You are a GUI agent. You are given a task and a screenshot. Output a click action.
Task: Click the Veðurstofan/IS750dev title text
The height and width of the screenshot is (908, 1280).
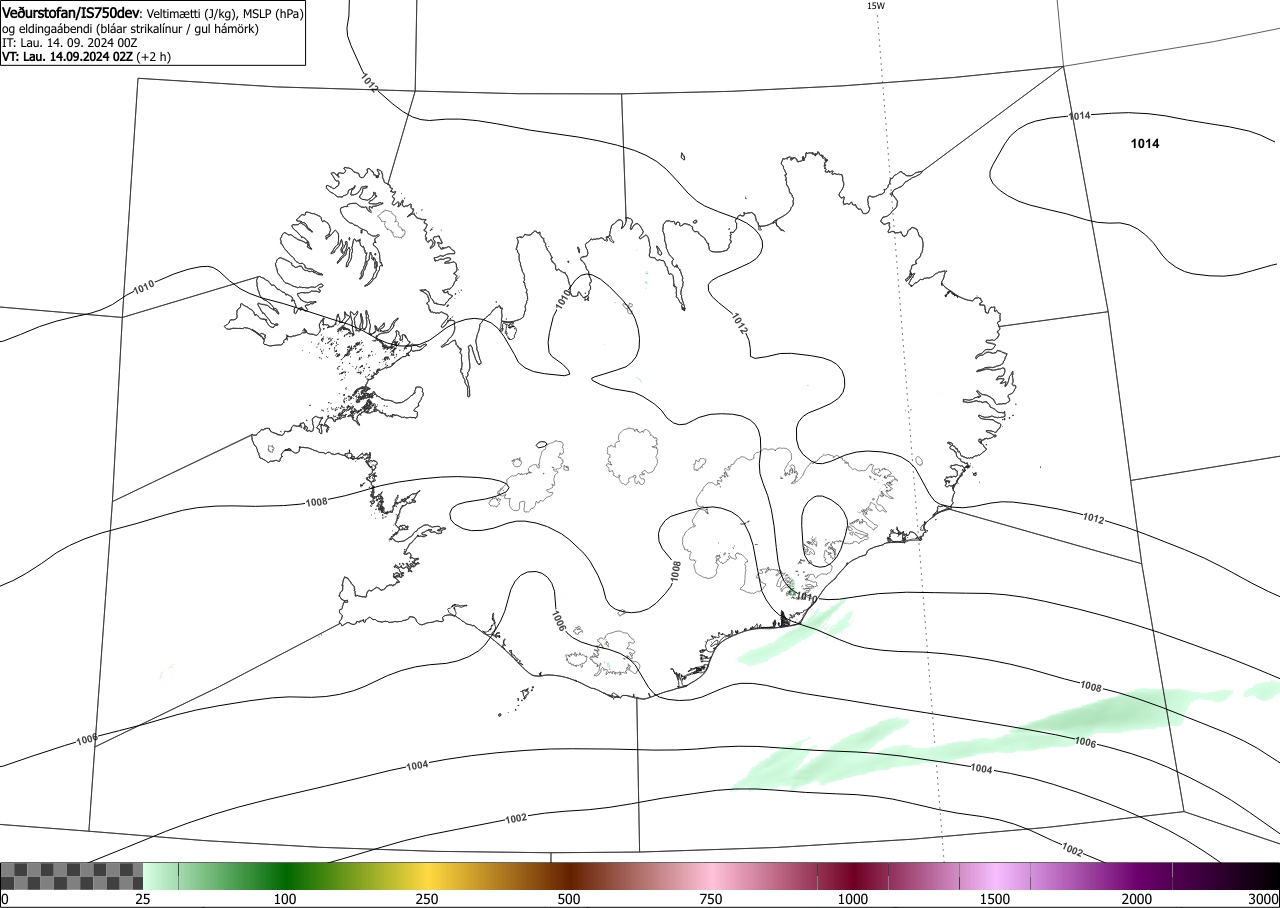point(73,13)
